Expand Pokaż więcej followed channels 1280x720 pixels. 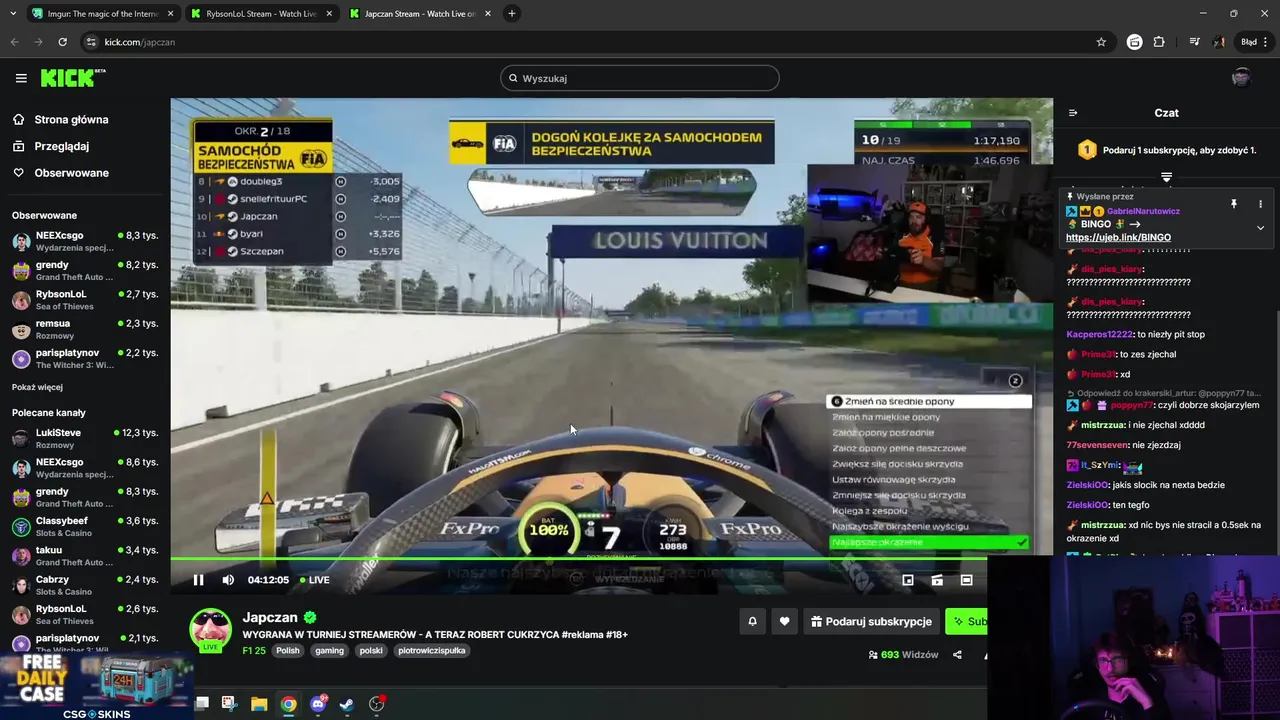click(x=37, y=387)
